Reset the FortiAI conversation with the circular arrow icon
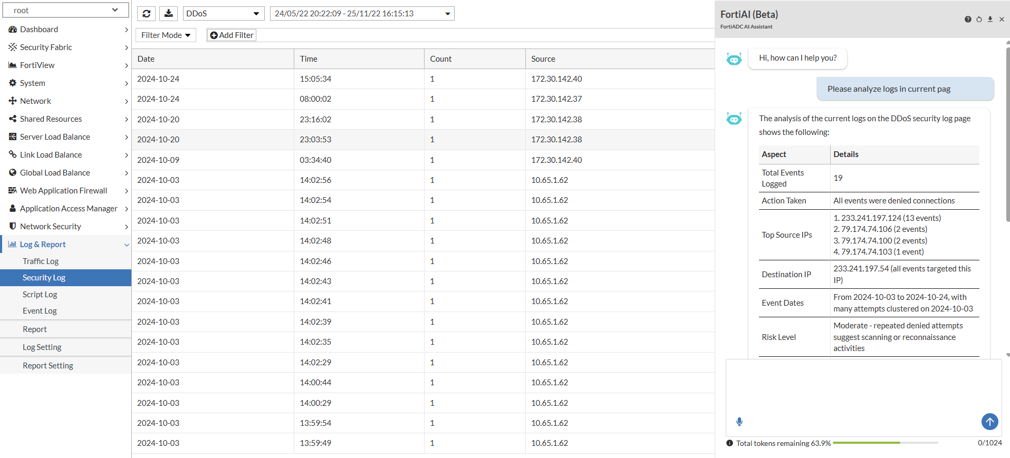 coord(978,19)
